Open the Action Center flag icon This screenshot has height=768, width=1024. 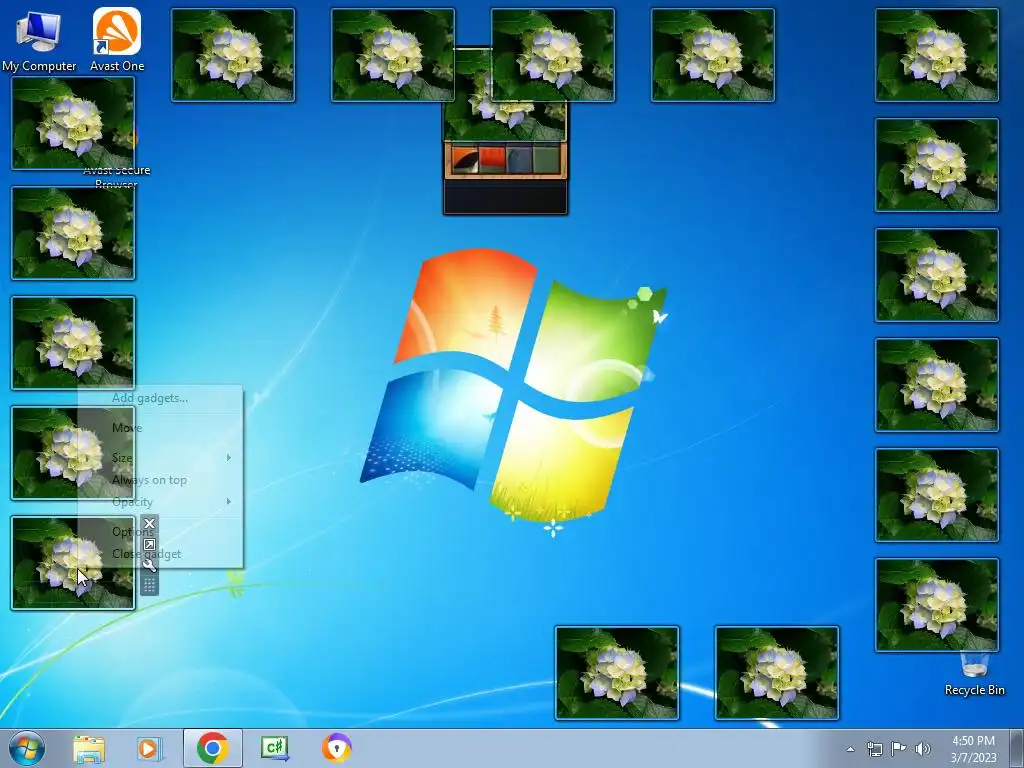(899, 749)
